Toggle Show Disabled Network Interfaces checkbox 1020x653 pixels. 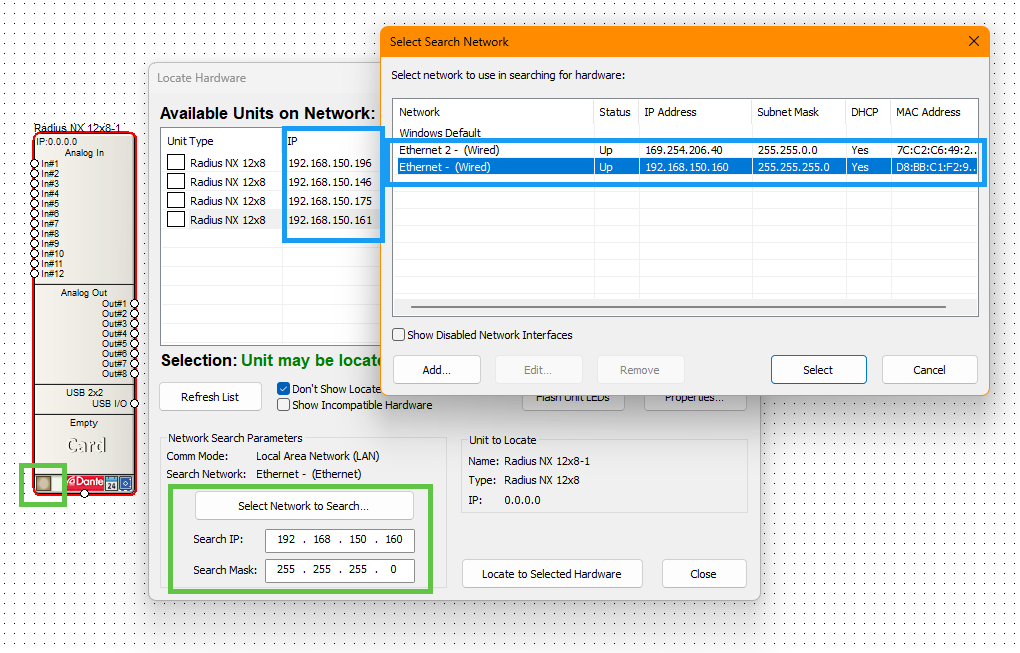tap(399, 335)
